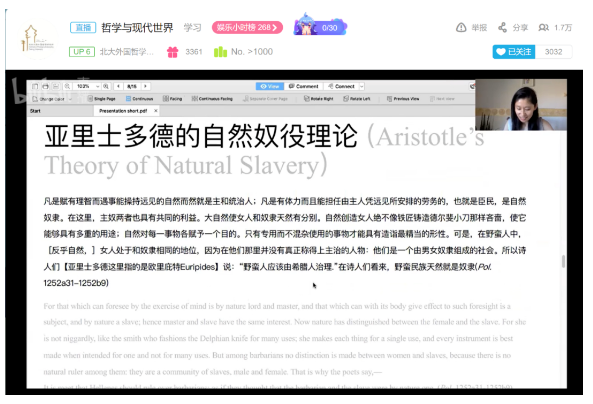Expand the dropdown arrow beside Connect
The height and width of the screenshot is (404, 593).
[362, 86]
